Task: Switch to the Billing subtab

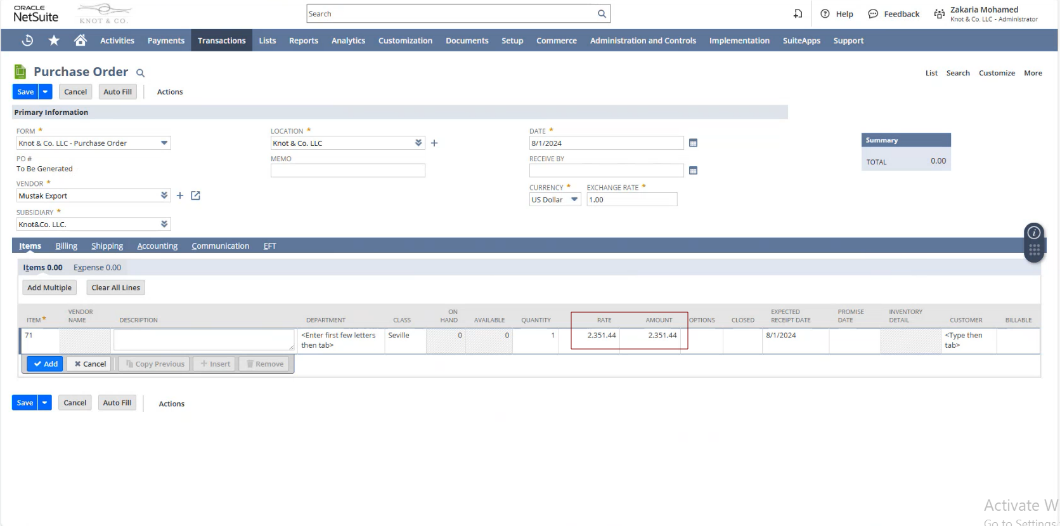Action: [66, 246]
